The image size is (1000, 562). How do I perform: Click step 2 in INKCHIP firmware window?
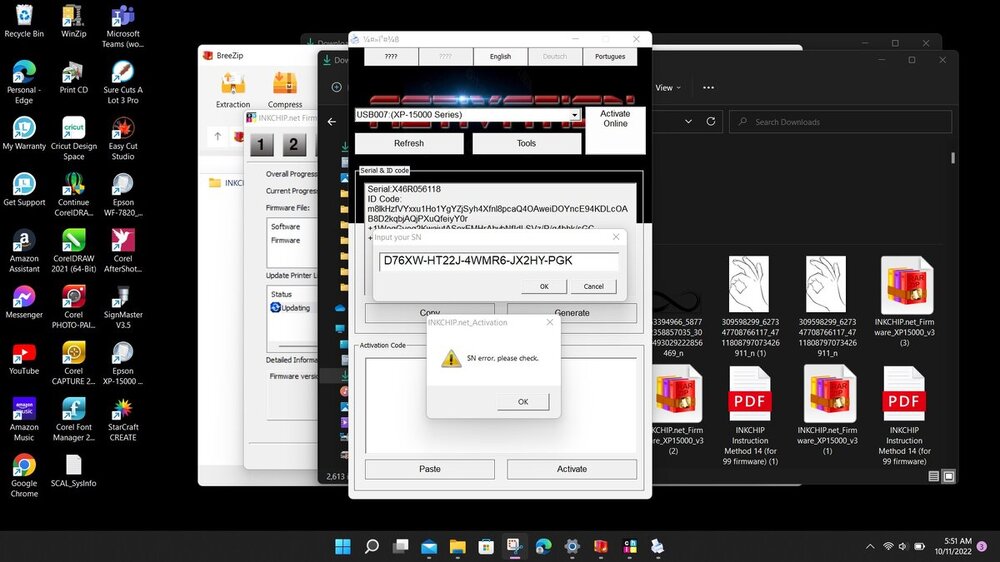pos(293,145)
